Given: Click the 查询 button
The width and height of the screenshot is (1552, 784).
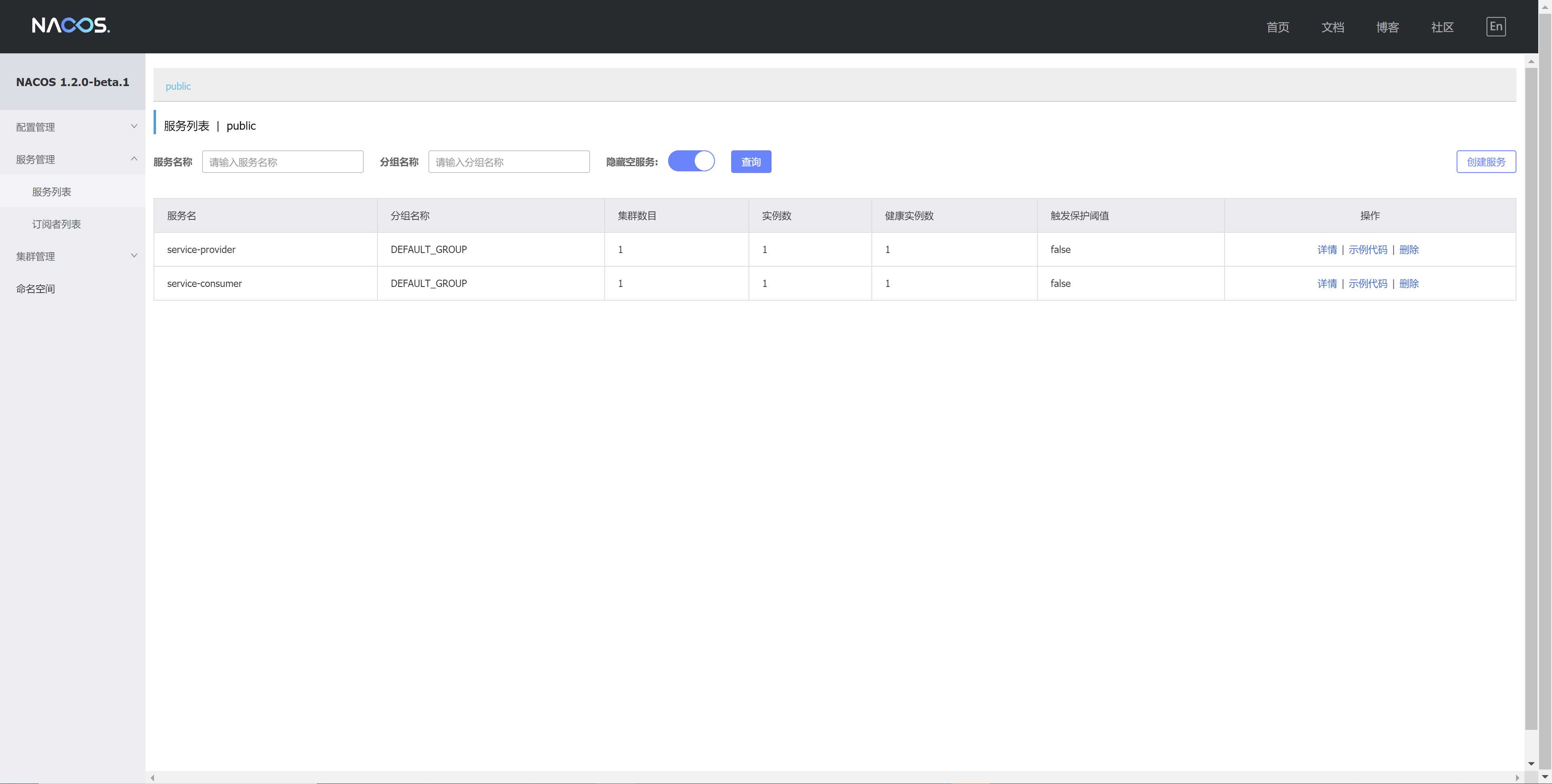Looking at the screenshot, I should (751, 162).
